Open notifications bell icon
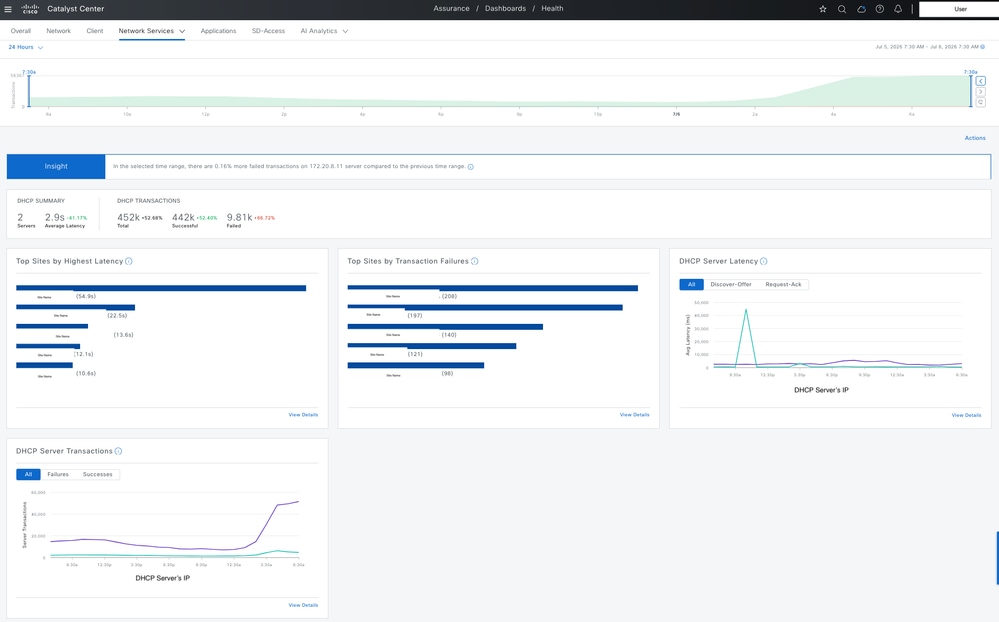 (x=898, y=9)
